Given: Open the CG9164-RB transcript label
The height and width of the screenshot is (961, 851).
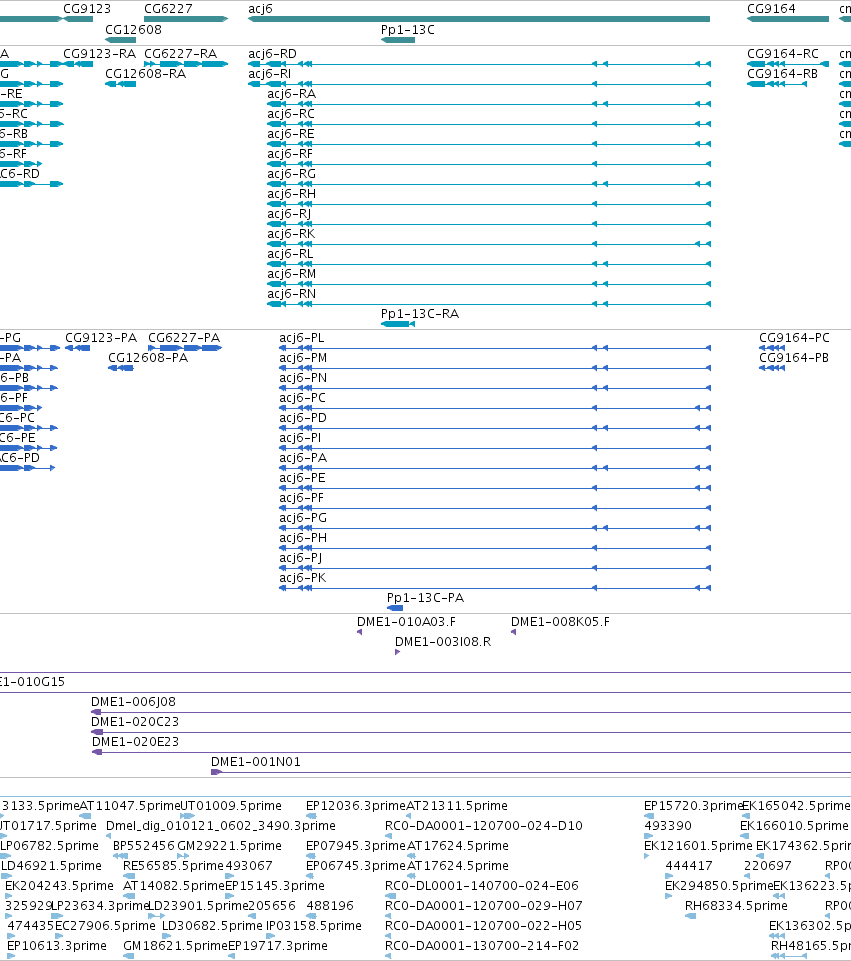Looking at the screenshot, I should coord(782,74).
